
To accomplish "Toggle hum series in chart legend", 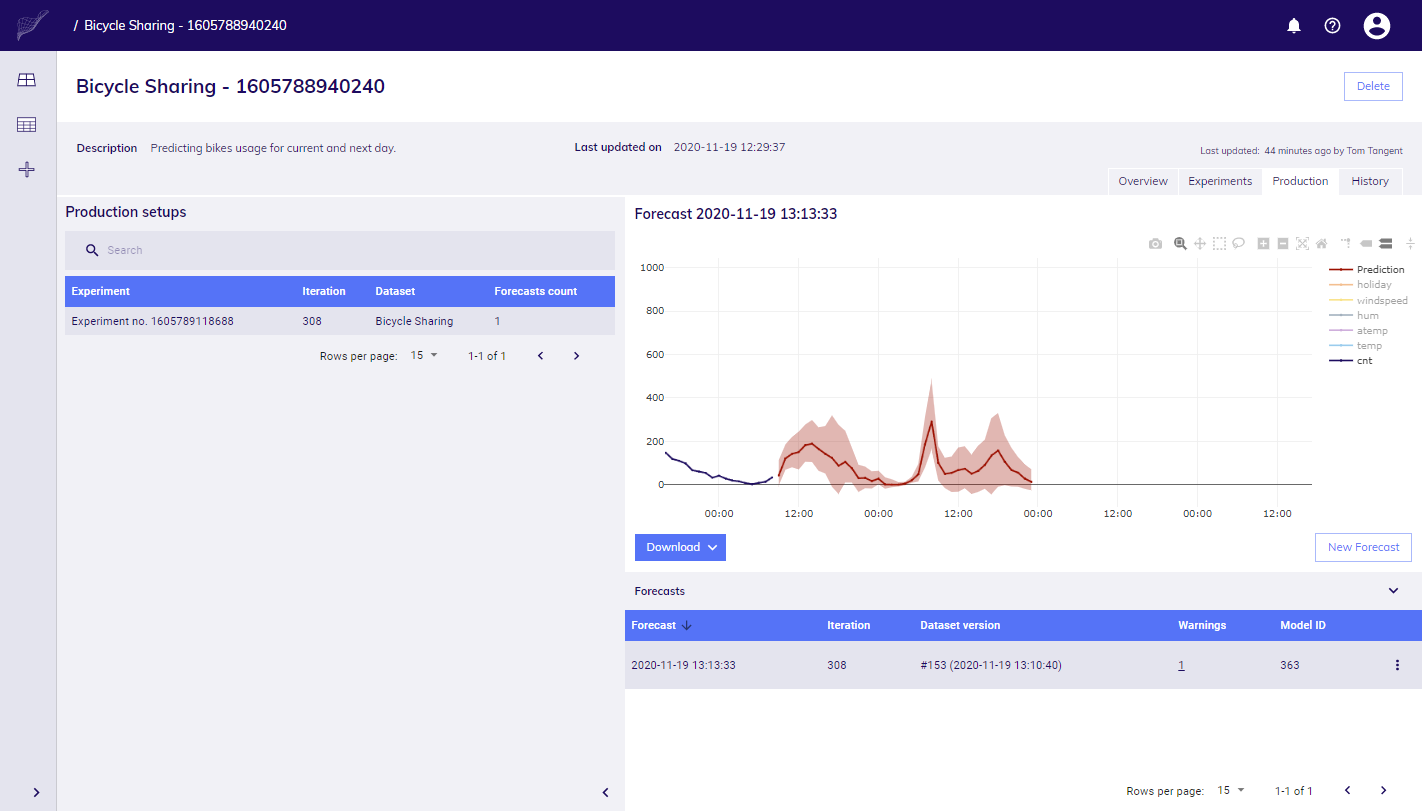I will 1354,315.
